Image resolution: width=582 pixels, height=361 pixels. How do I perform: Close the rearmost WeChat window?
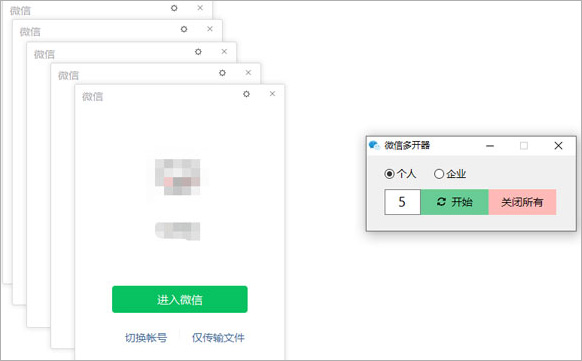pyautogui.click(x=200, y=7)
